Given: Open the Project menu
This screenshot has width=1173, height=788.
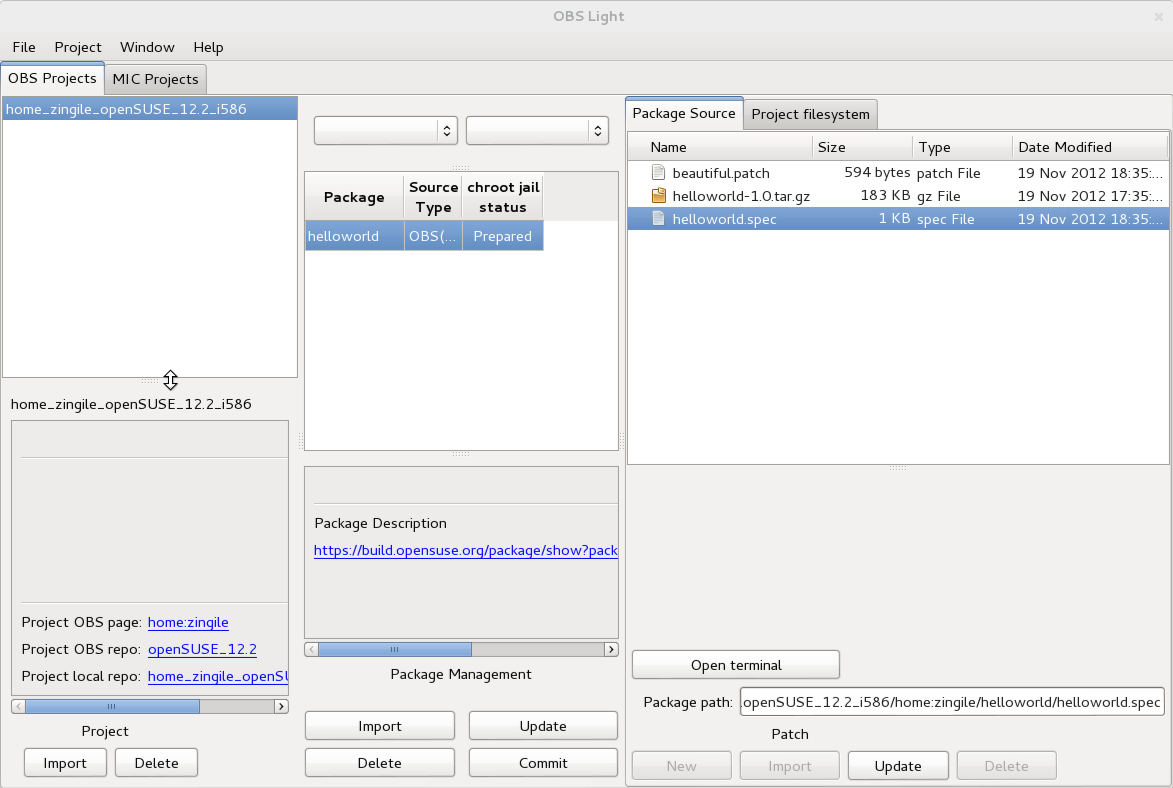Looking at the screenshot, I should 78,47.
